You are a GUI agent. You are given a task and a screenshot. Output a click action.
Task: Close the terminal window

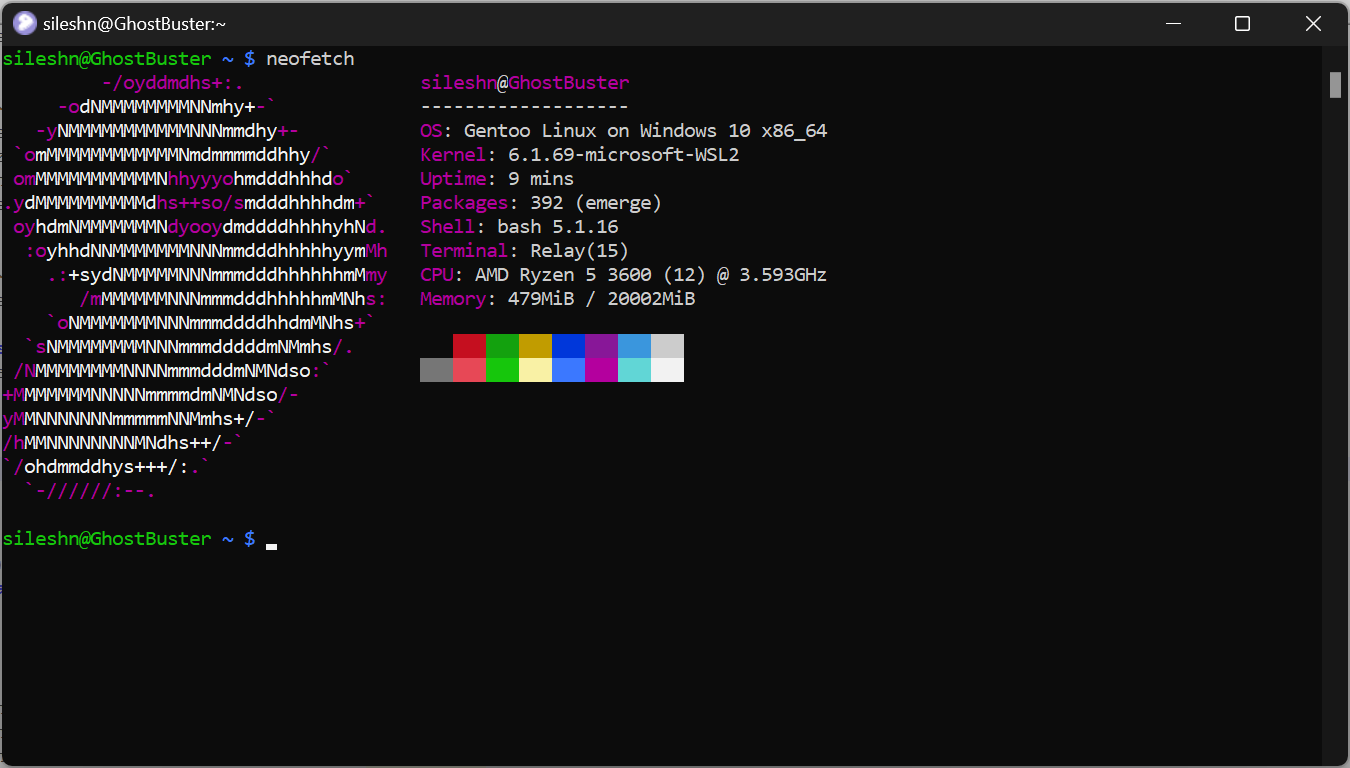[1313, 23]
